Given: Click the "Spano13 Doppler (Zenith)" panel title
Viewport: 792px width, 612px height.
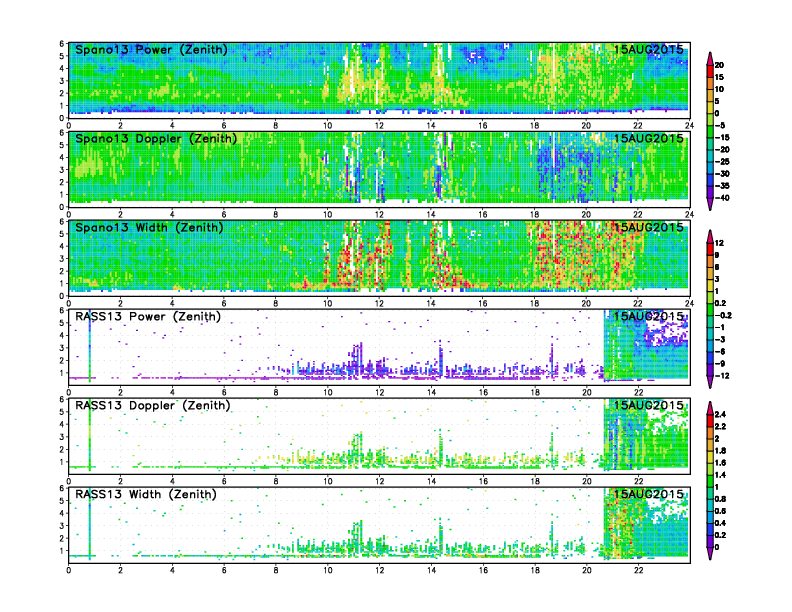Looking at the screenshot, I should [156, 139].
